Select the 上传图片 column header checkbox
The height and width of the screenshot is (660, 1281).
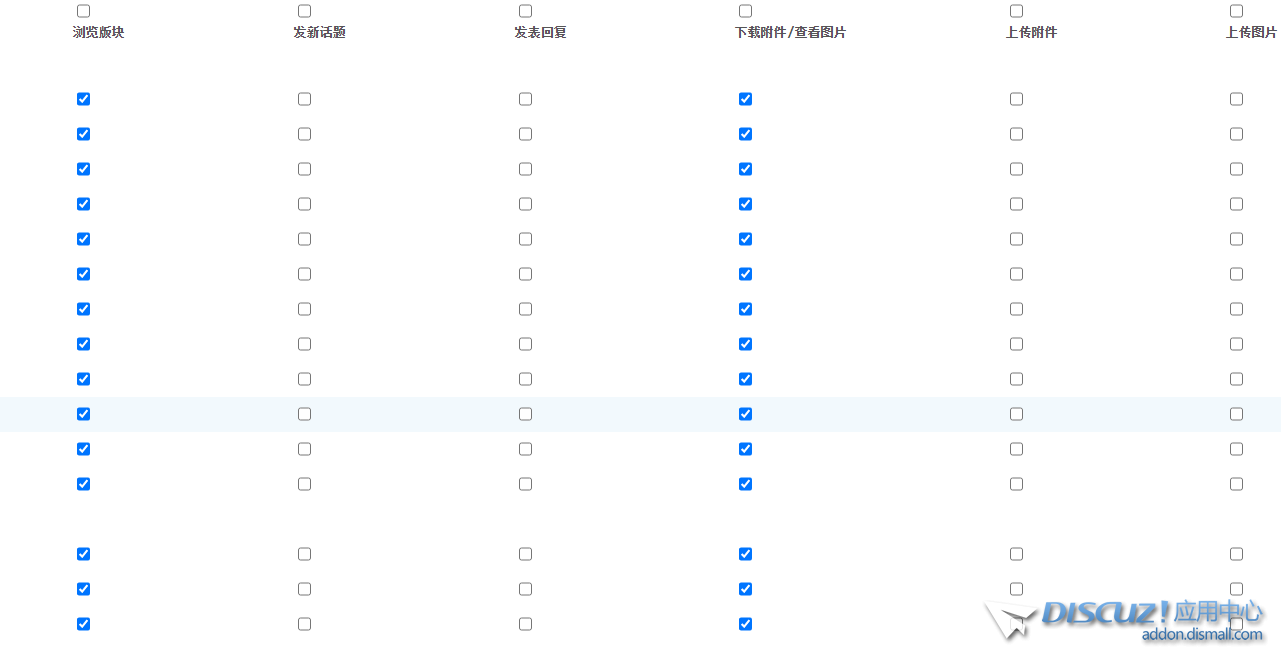click(x=1236, y=11)
